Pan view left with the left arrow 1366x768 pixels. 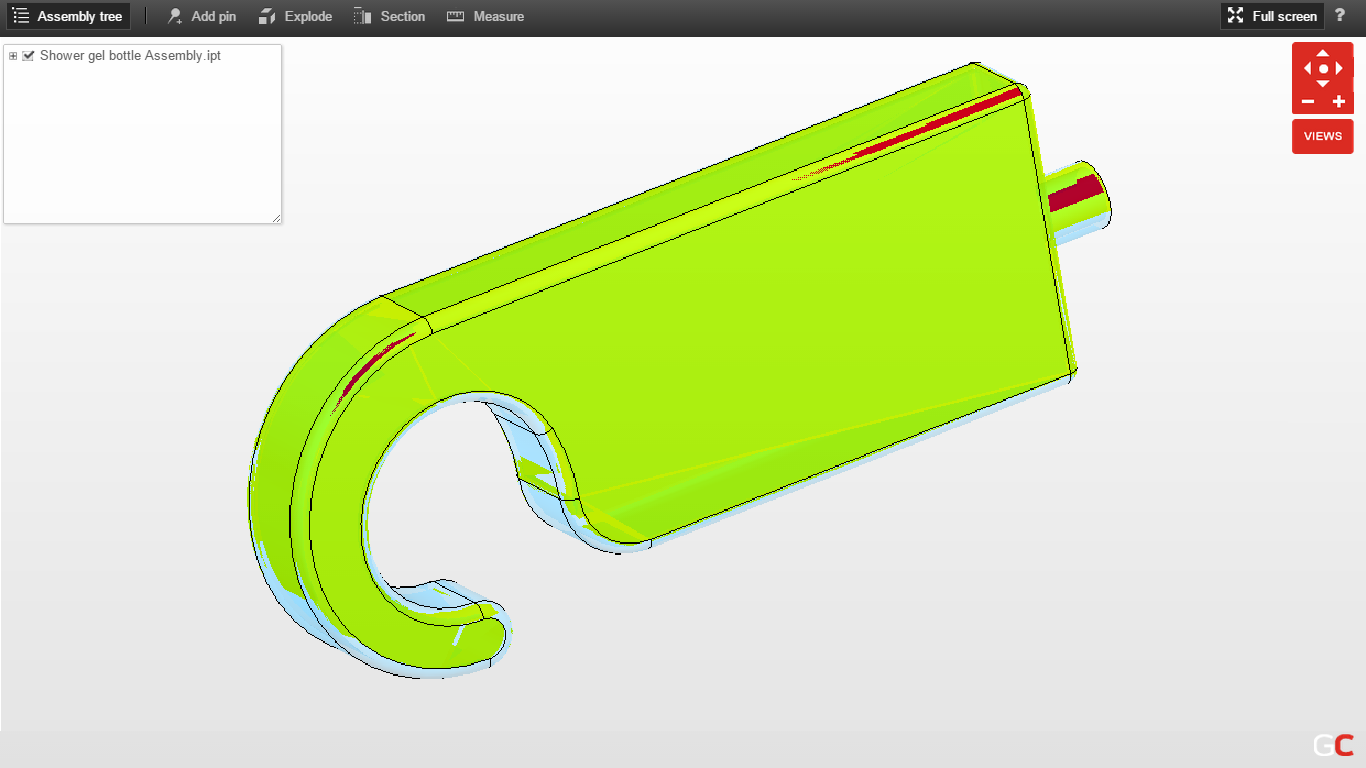pos(1308,69)
